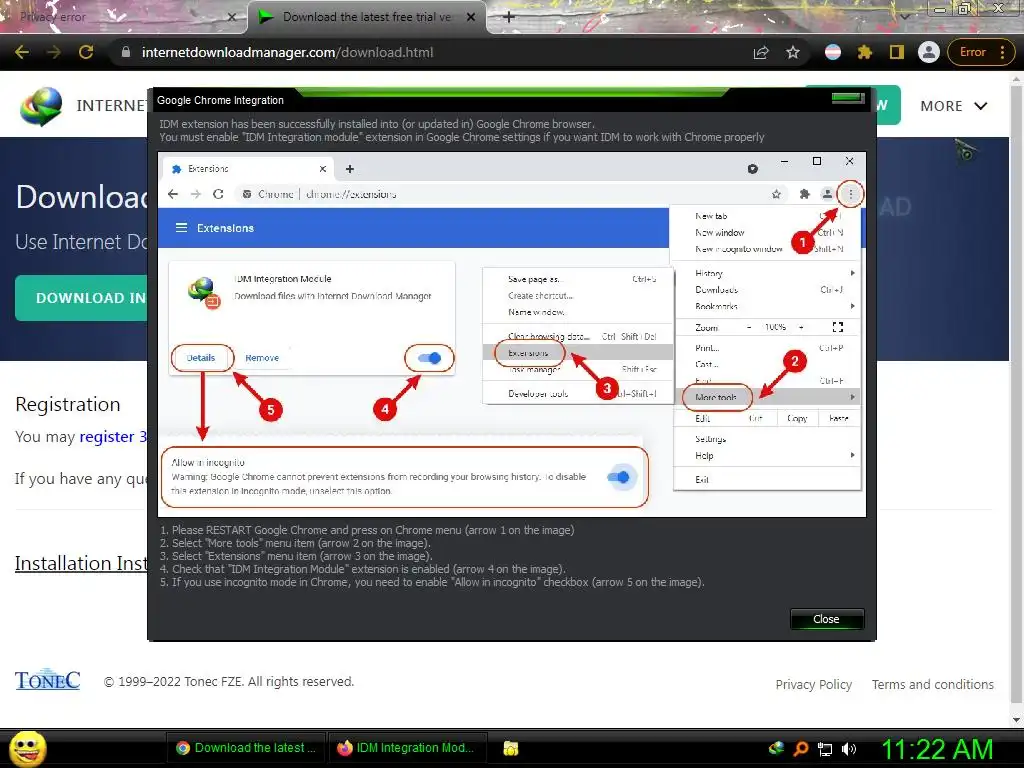Open the round striped extension icon
The width and height of the screenshot is (1024, 768).
833,52
